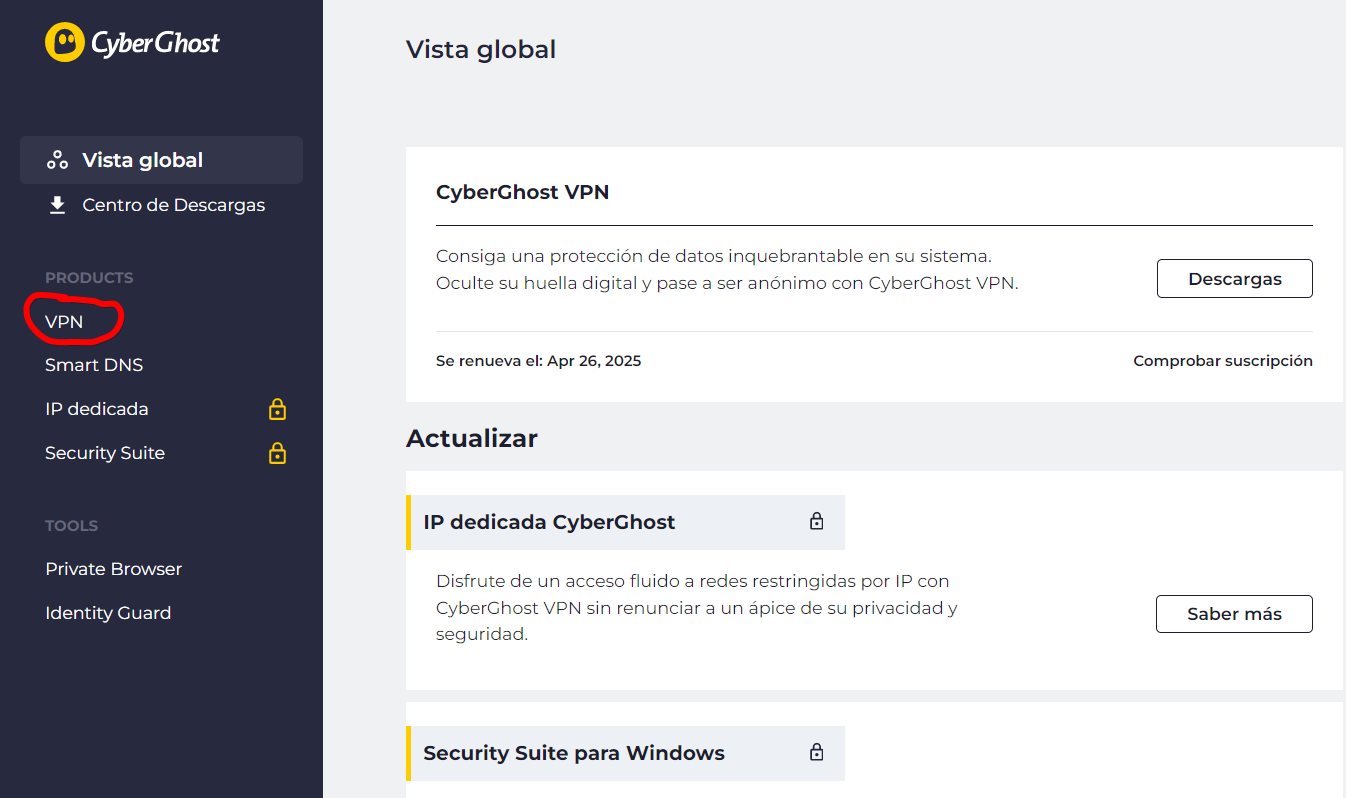Open Identity Guard under Tools
Screen dimensions: 1346x798
click(108, 613)
